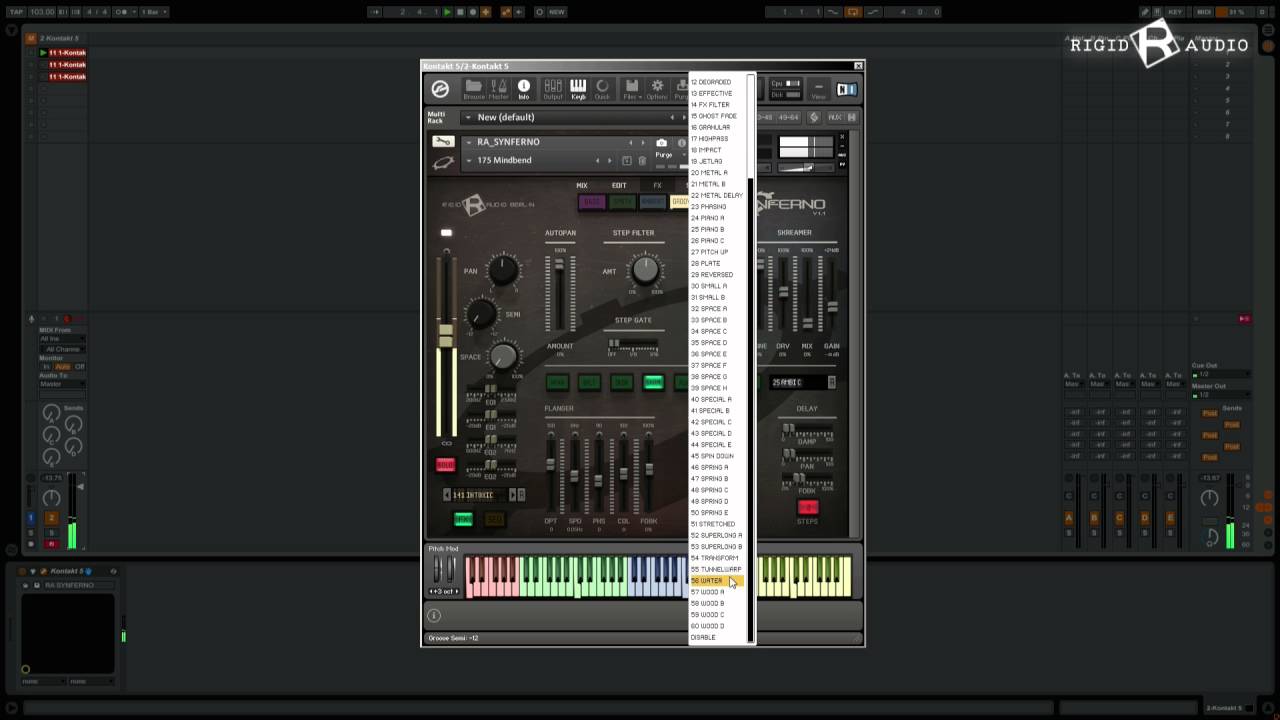Delete snapshot with the trash icon
Viewport: 1280px width, 720px height.
643,160
